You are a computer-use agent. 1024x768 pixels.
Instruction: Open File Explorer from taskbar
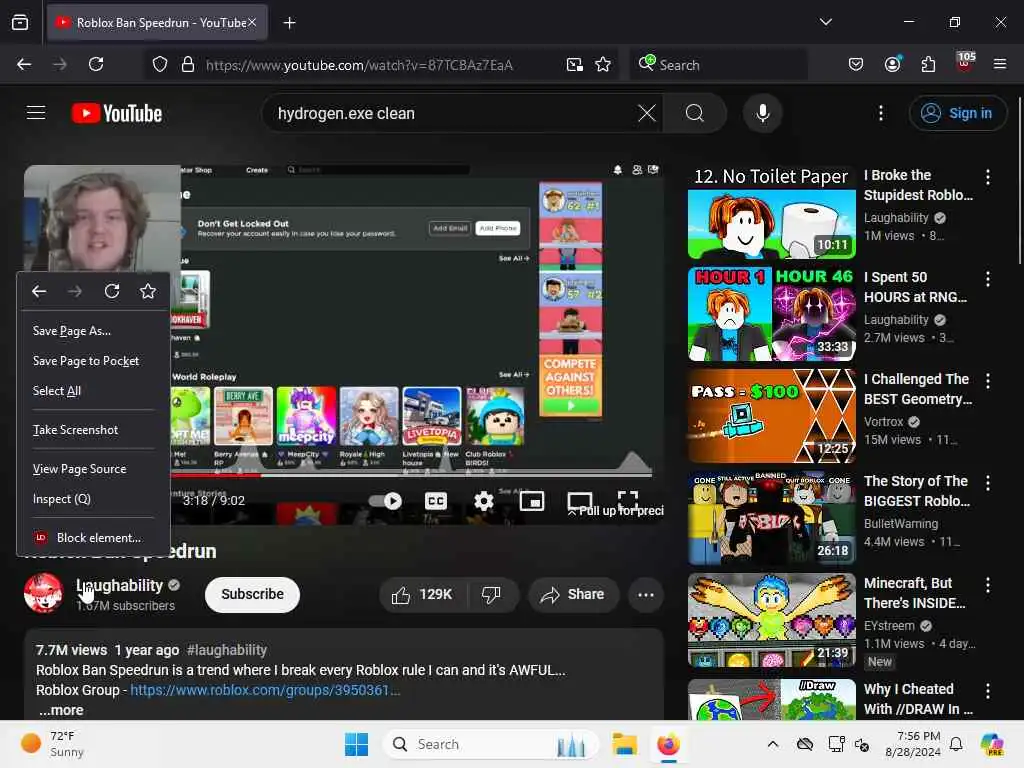click(x=624, y=744)
